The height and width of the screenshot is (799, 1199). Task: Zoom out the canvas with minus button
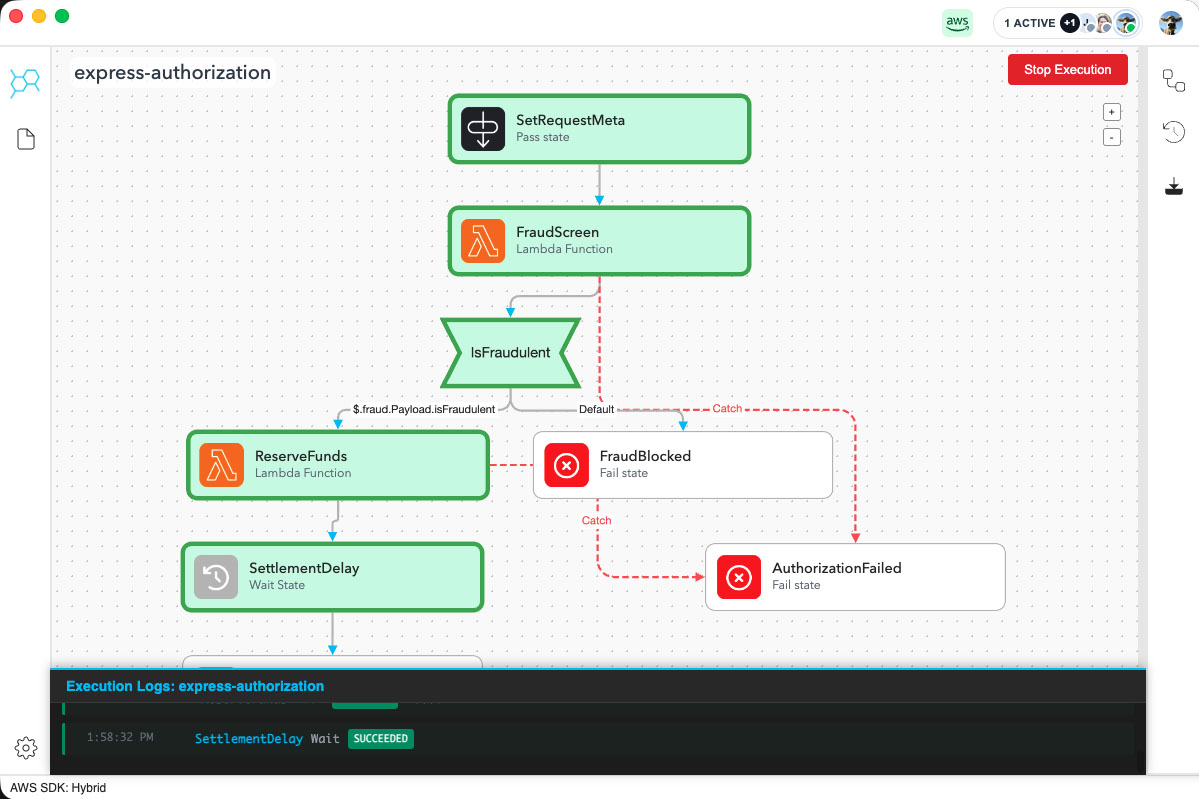pyautogui.click(x=1112, y=138)
